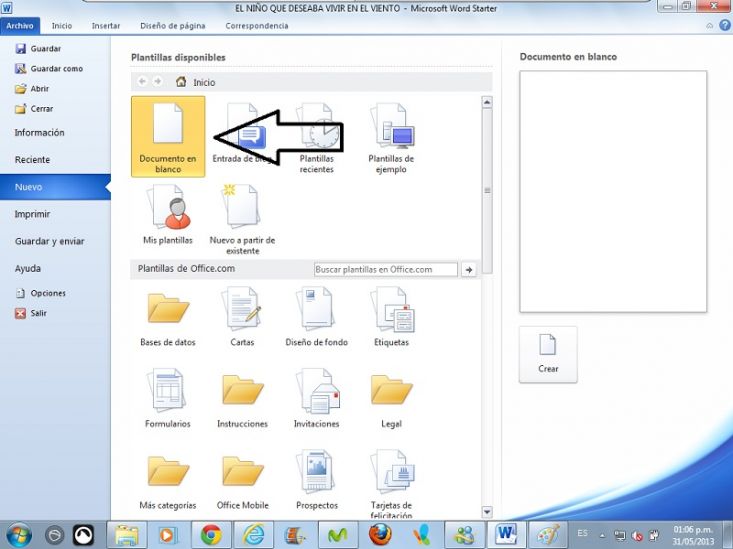Click the Buscar plantillas en Office.com field
Image resolution: width=733 pixels, height=549 pixels.
point(386,269)
